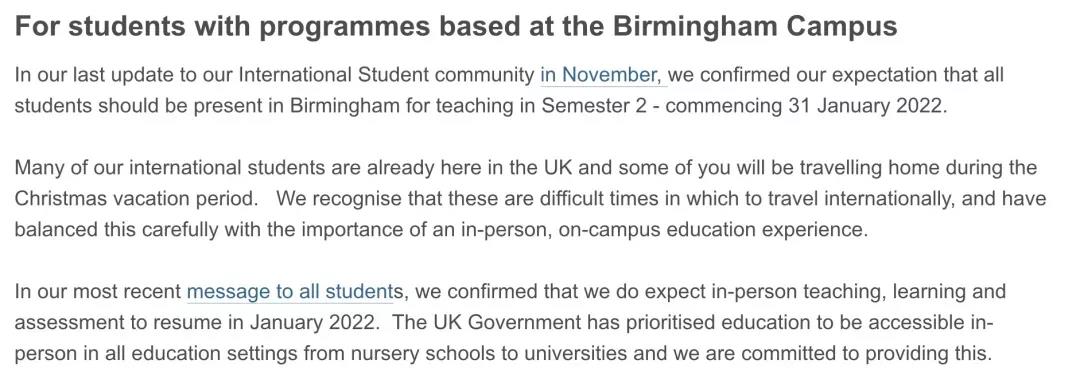Click the "in-person, on-campus education experience" phrase
Viewport: 1080px width, 375px height.
pyautogui.click(x=661, y=230)
